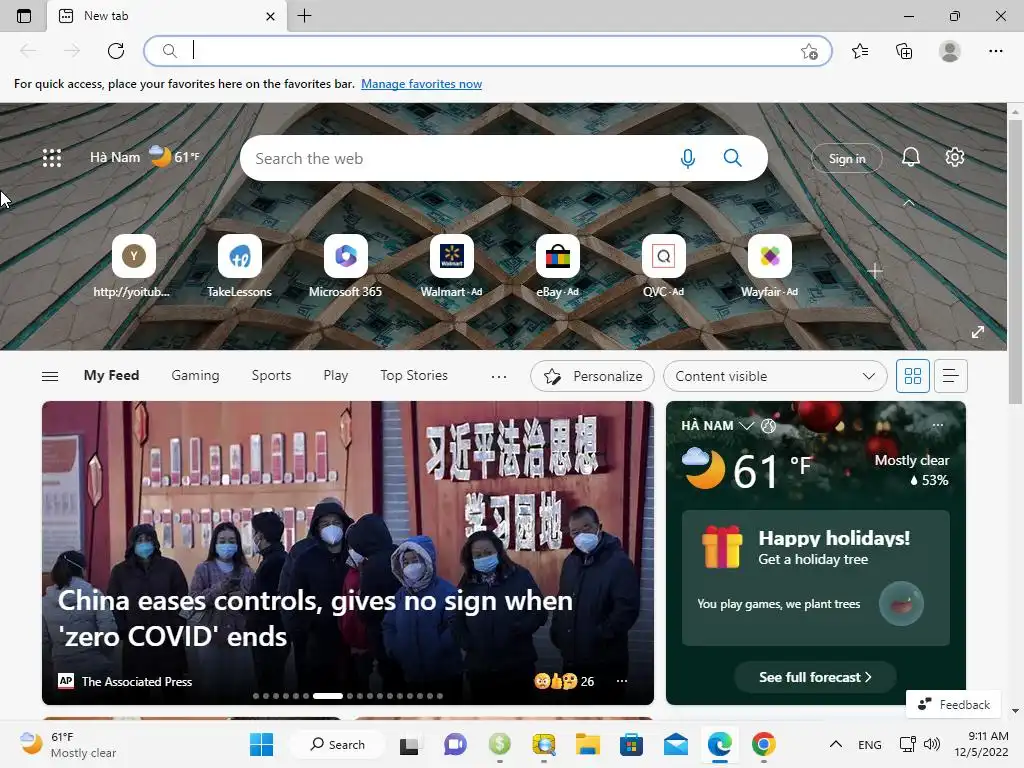Screen dimensions: 1024x768
Task: Click See full forecast button
Action: 815,677
